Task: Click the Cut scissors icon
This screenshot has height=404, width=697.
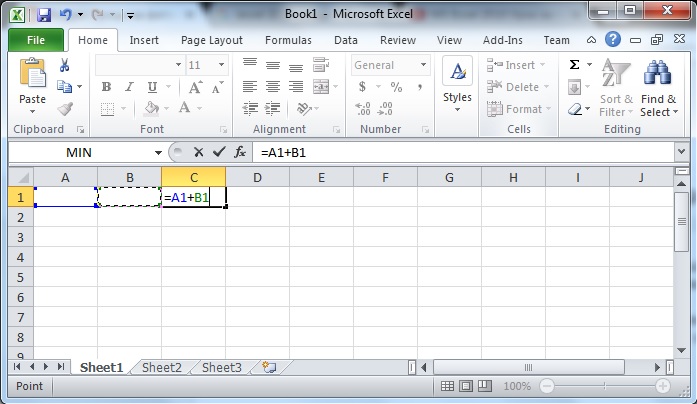Action: [64, 65]
